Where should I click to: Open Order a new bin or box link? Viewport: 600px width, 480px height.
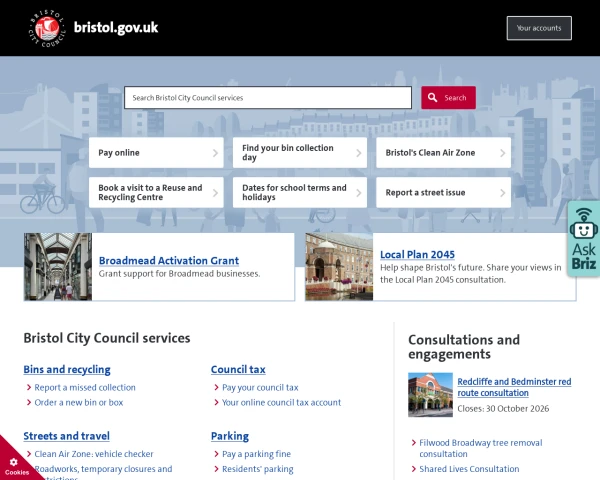click(79, 402)
